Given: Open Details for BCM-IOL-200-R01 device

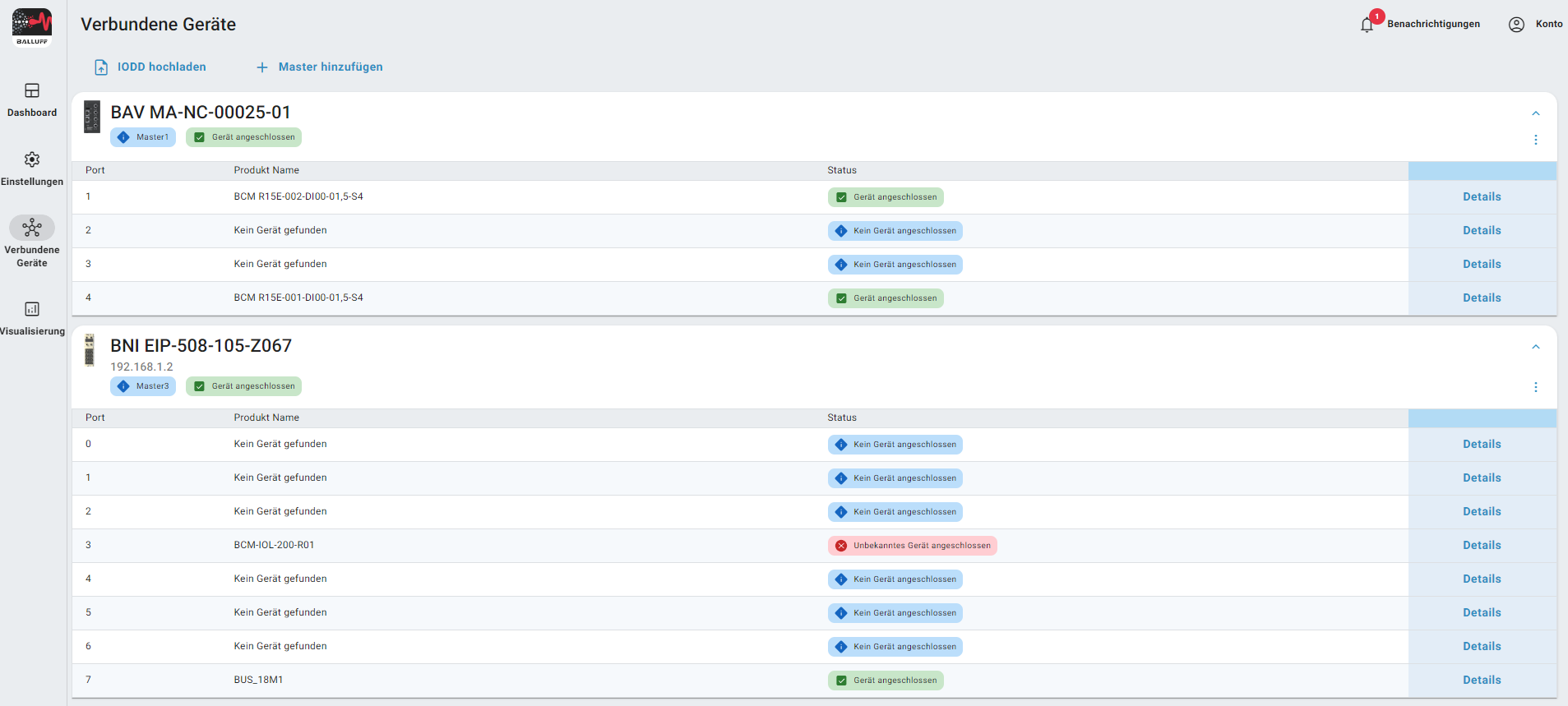Looking at the screenshot, I should [x=1481, y=546].
